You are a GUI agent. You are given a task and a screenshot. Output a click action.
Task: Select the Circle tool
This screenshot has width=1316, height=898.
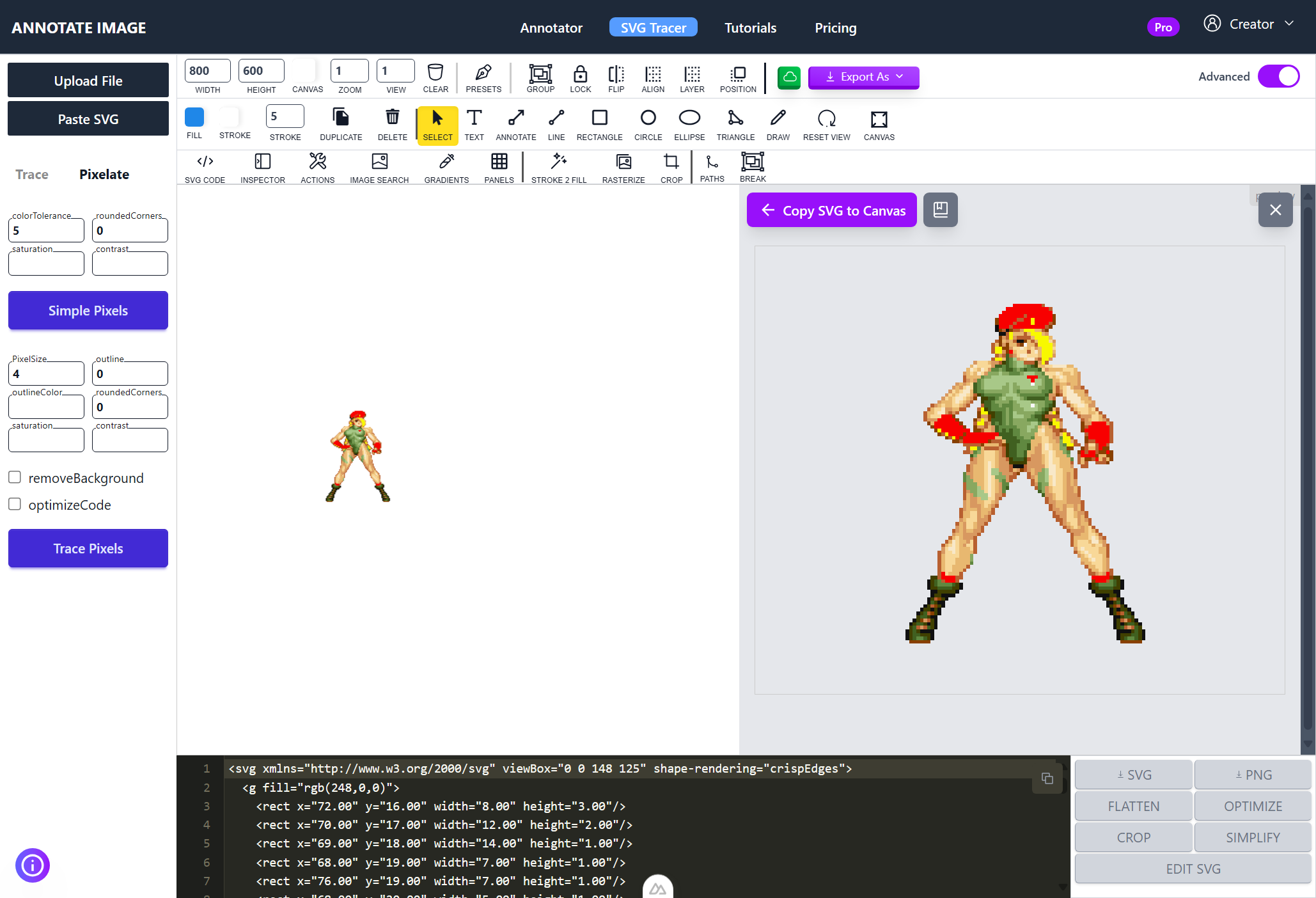[x=648, y=118]
